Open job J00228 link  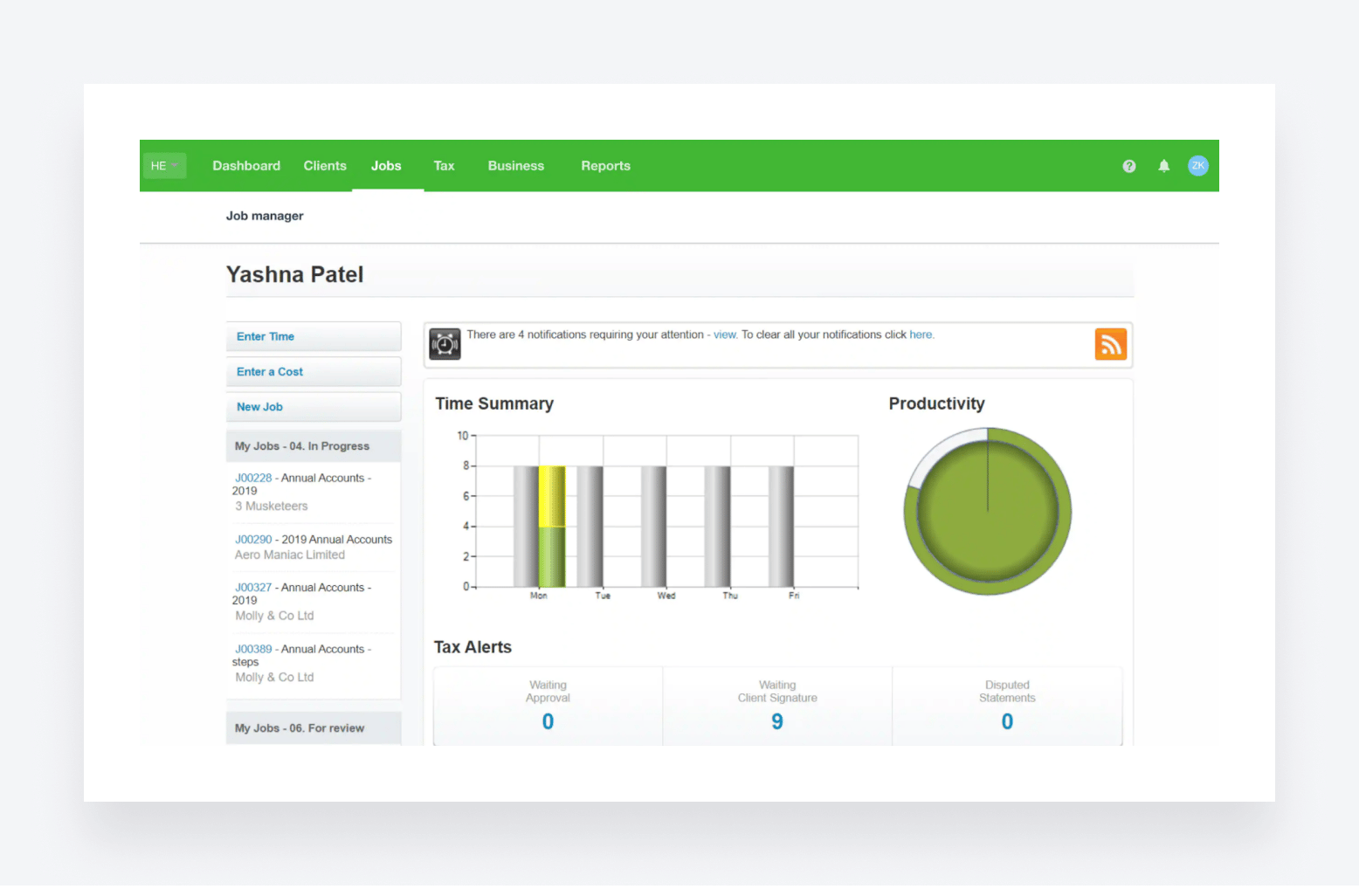[x=253, y=478]
